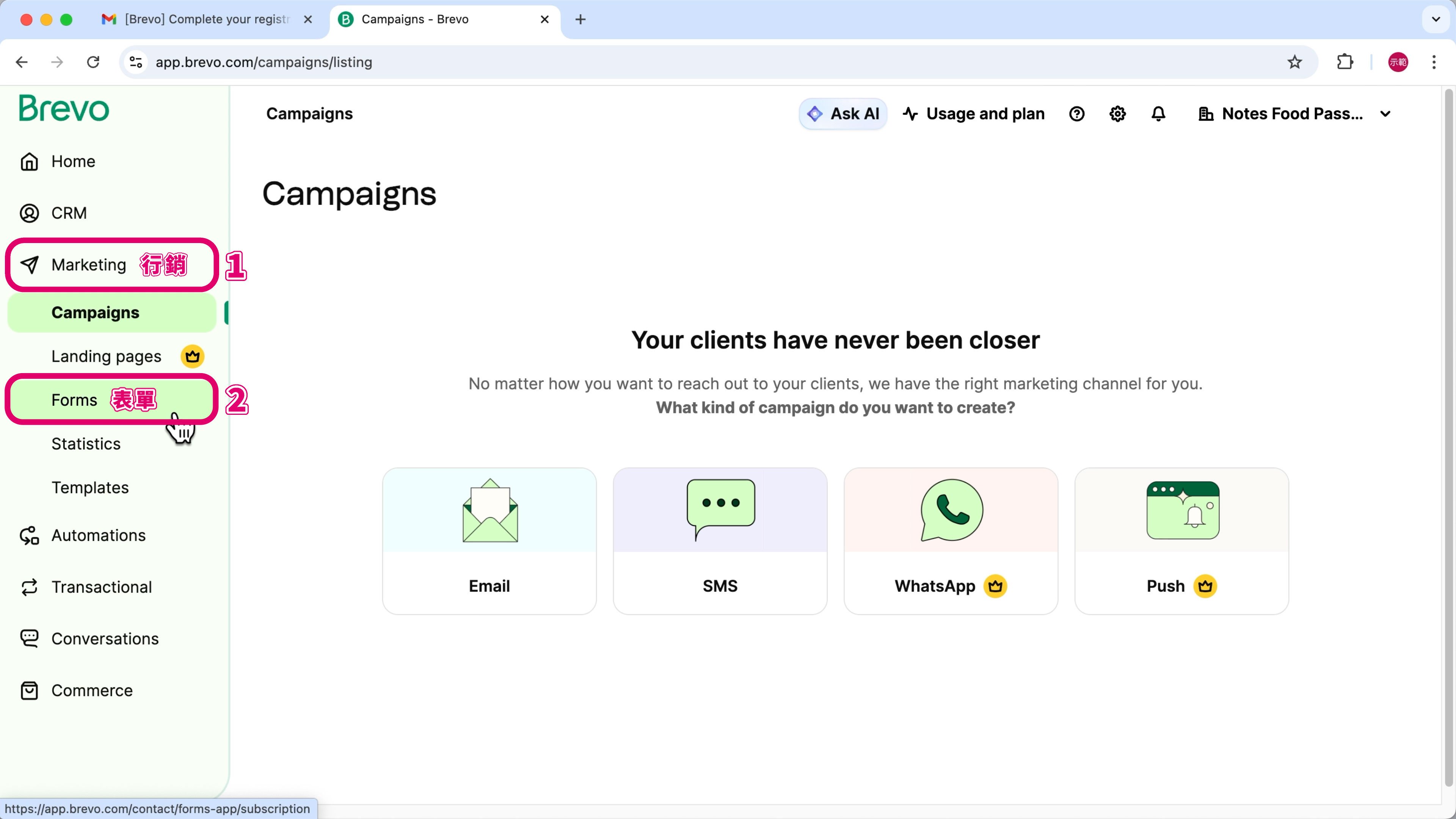The image size is (1456, 819).
Task: Bookmark page with star icon
Action: (1294, 62)
